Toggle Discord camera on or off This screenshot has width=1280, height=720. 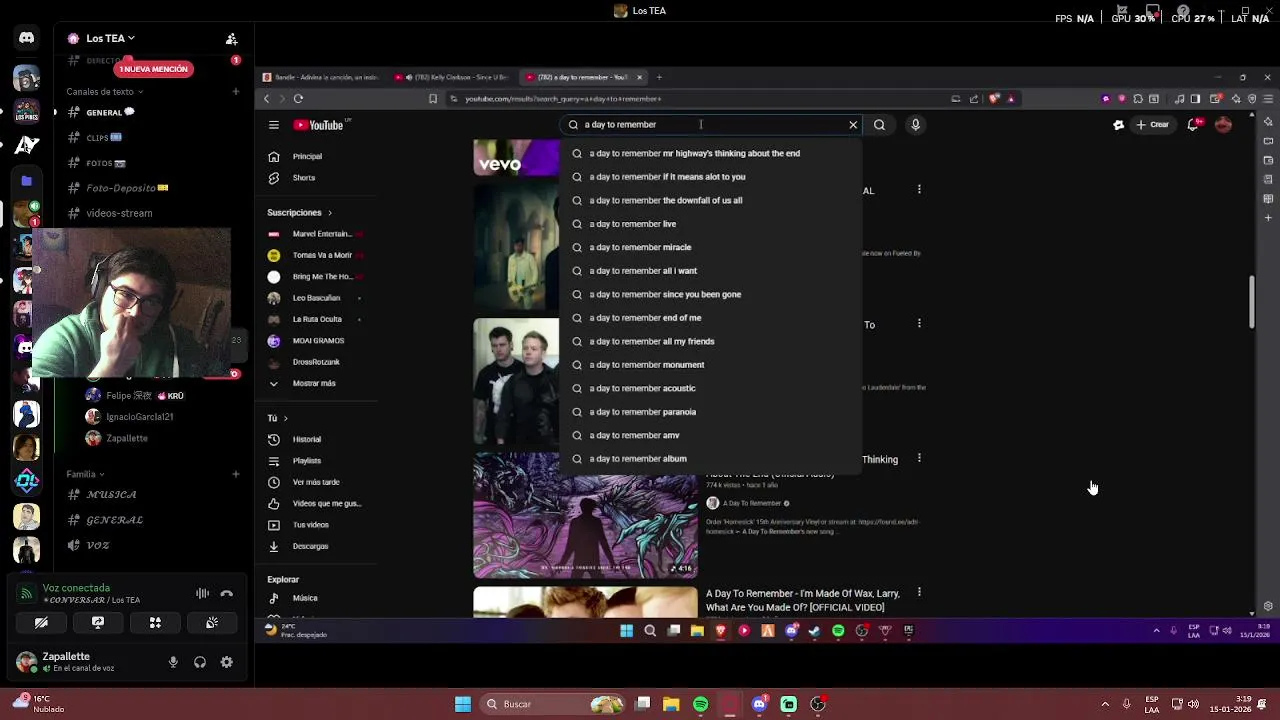pos(41,622)
